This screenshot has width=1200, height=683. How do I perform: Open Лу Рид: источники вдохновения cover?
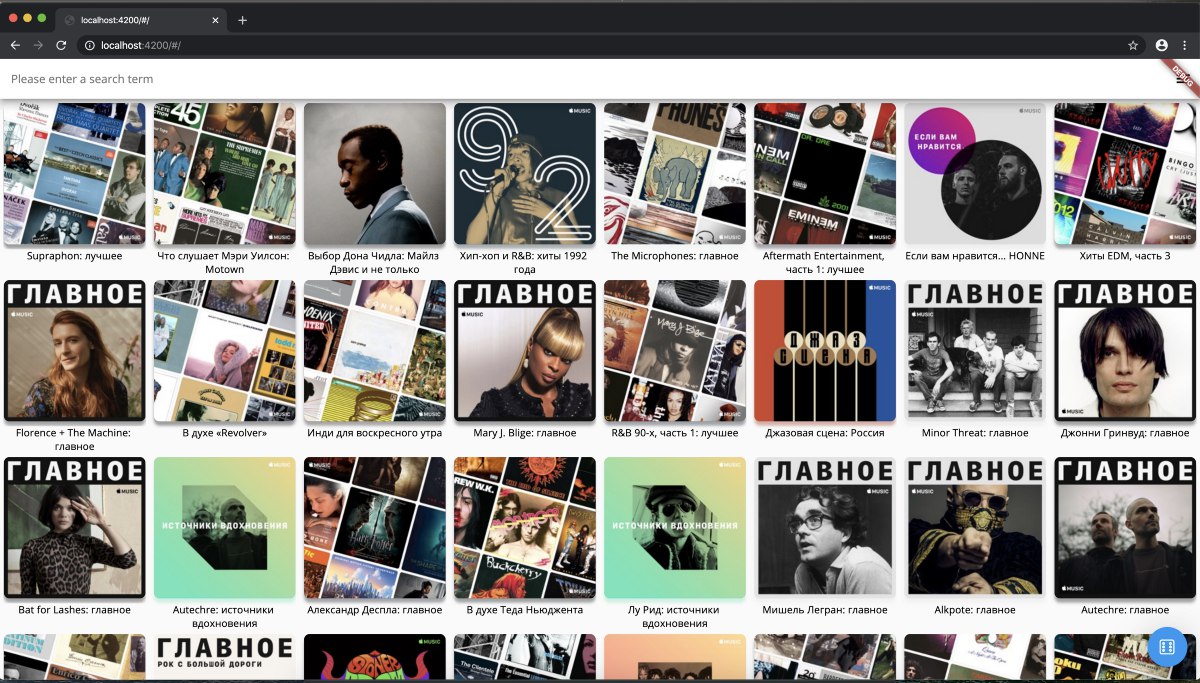pyautogui.click(x=675, y=528)
